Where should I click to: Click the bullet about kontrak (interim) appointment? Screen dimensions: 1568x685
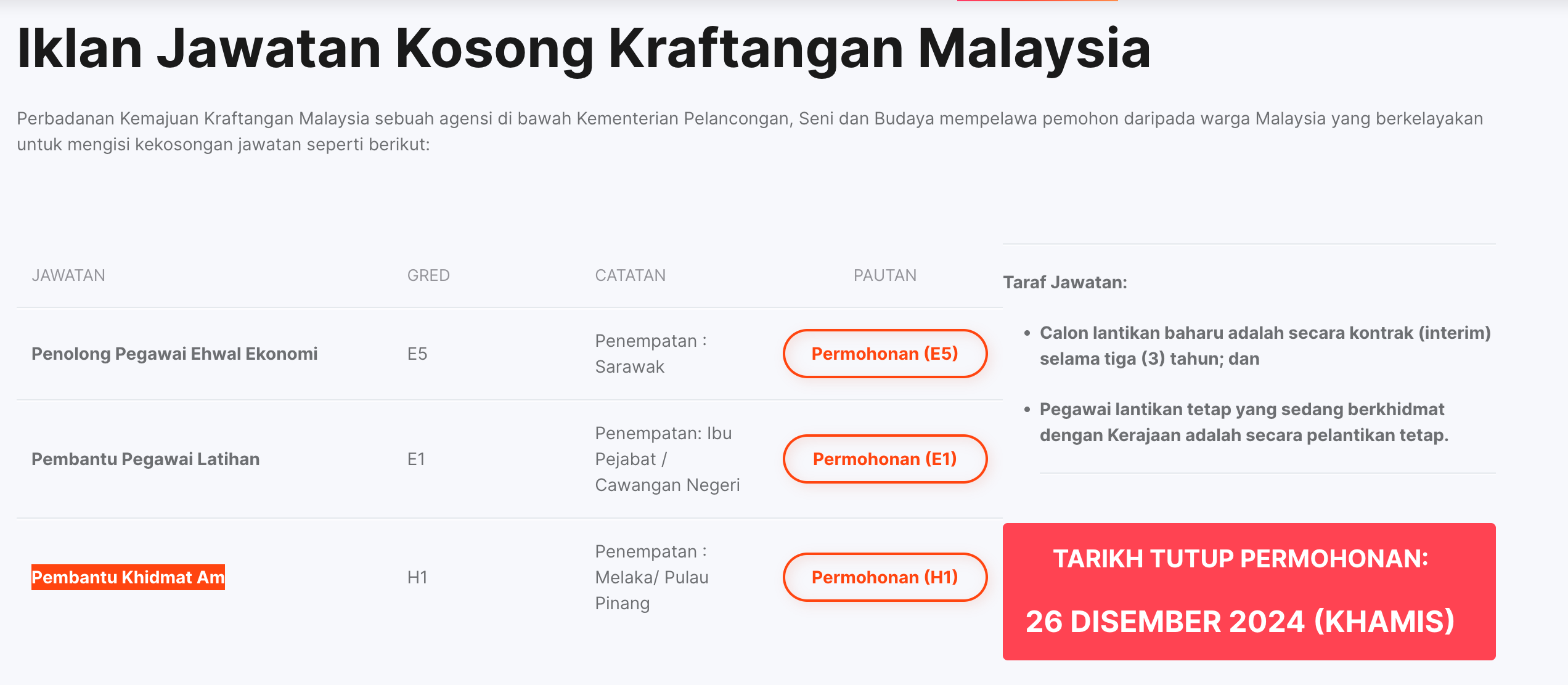pos(1264,346)
